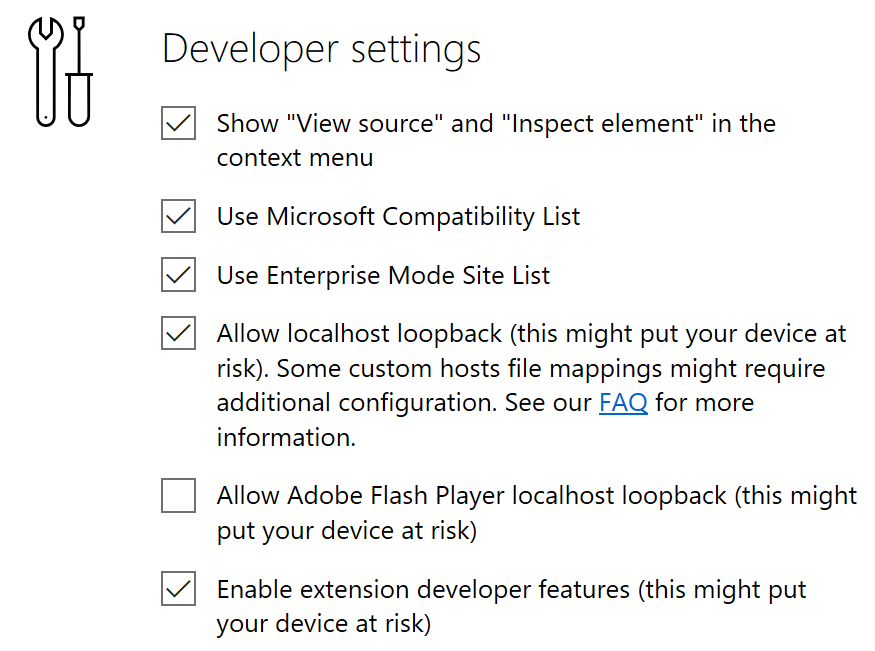Image resolution: width=875 pixels, height=651 pixels.
Task: Uncheck the Use Microsoft Compatibility List checkbox
Action: click(179, 216)
